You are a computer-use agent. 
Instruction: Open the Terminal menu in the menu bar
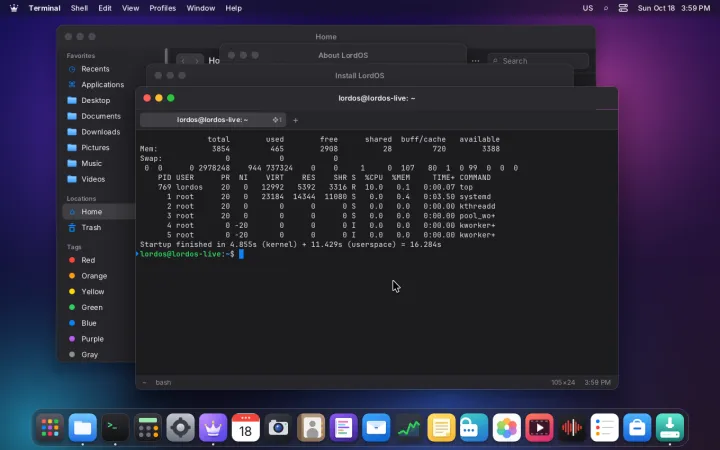[45, 8]
